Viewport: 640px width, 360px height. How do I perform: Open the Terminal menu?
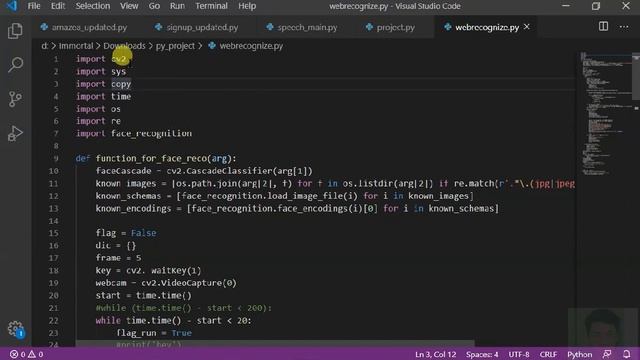(211, 6)
